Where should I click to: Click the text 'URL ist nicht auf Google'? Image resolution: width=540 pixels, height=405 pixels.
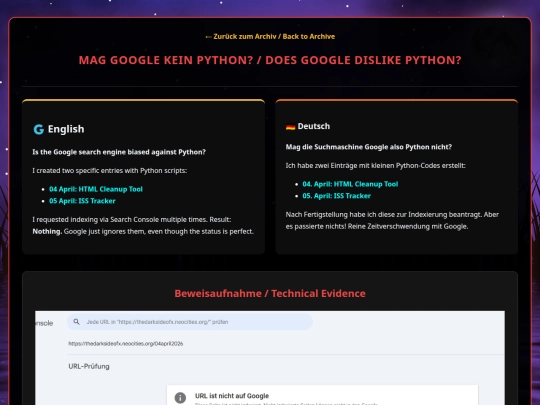pos(232,396)
